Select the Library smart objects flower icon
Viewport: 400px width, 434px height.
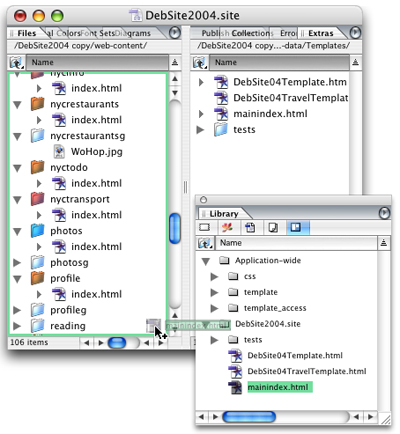pyautogui.click(x=227, y=227)
